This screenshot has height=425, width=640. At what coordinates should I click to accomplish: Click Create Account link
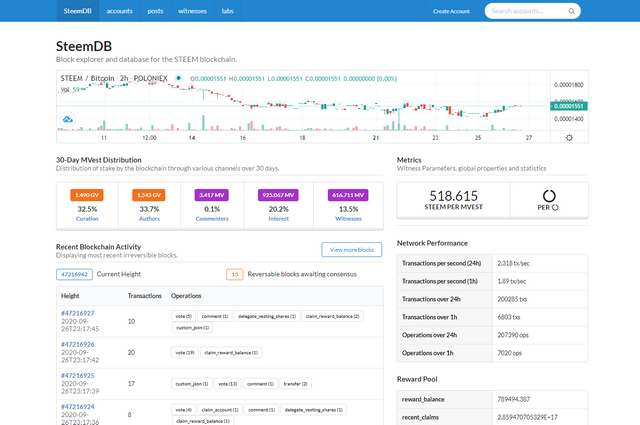[x=451, y=11]
